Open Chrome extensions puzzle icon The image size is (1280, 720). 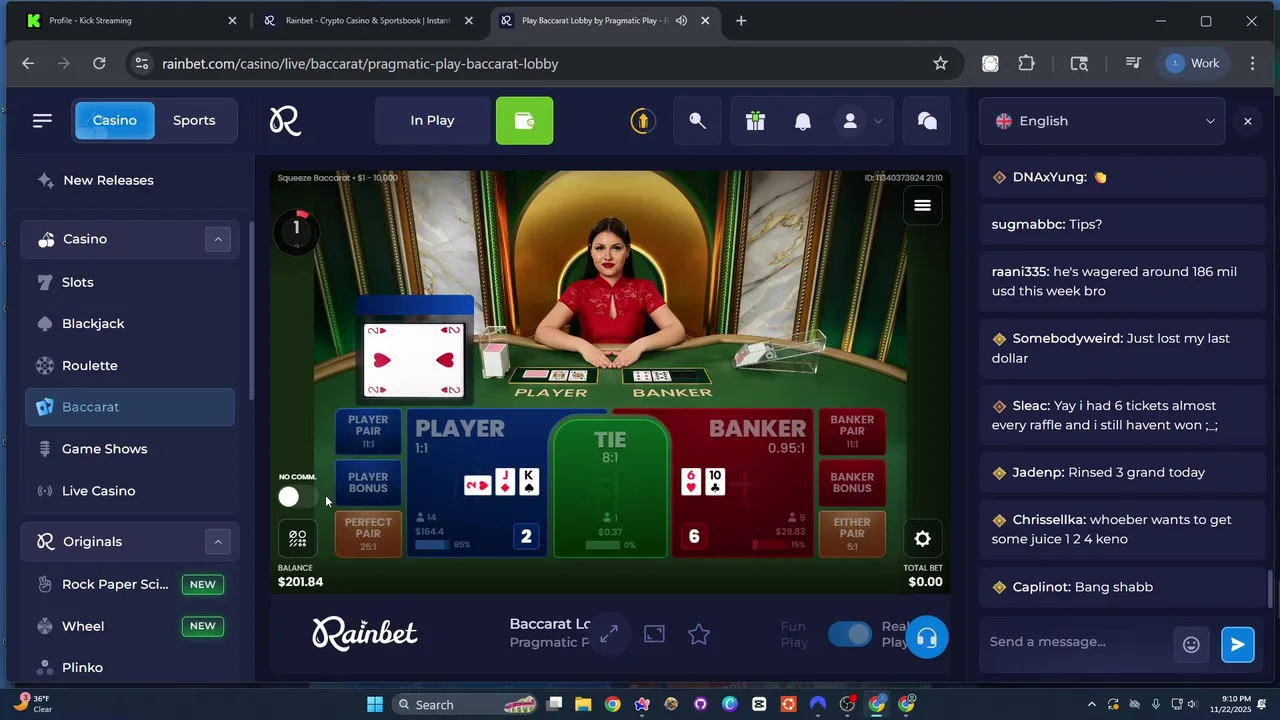pos(1026,63)
